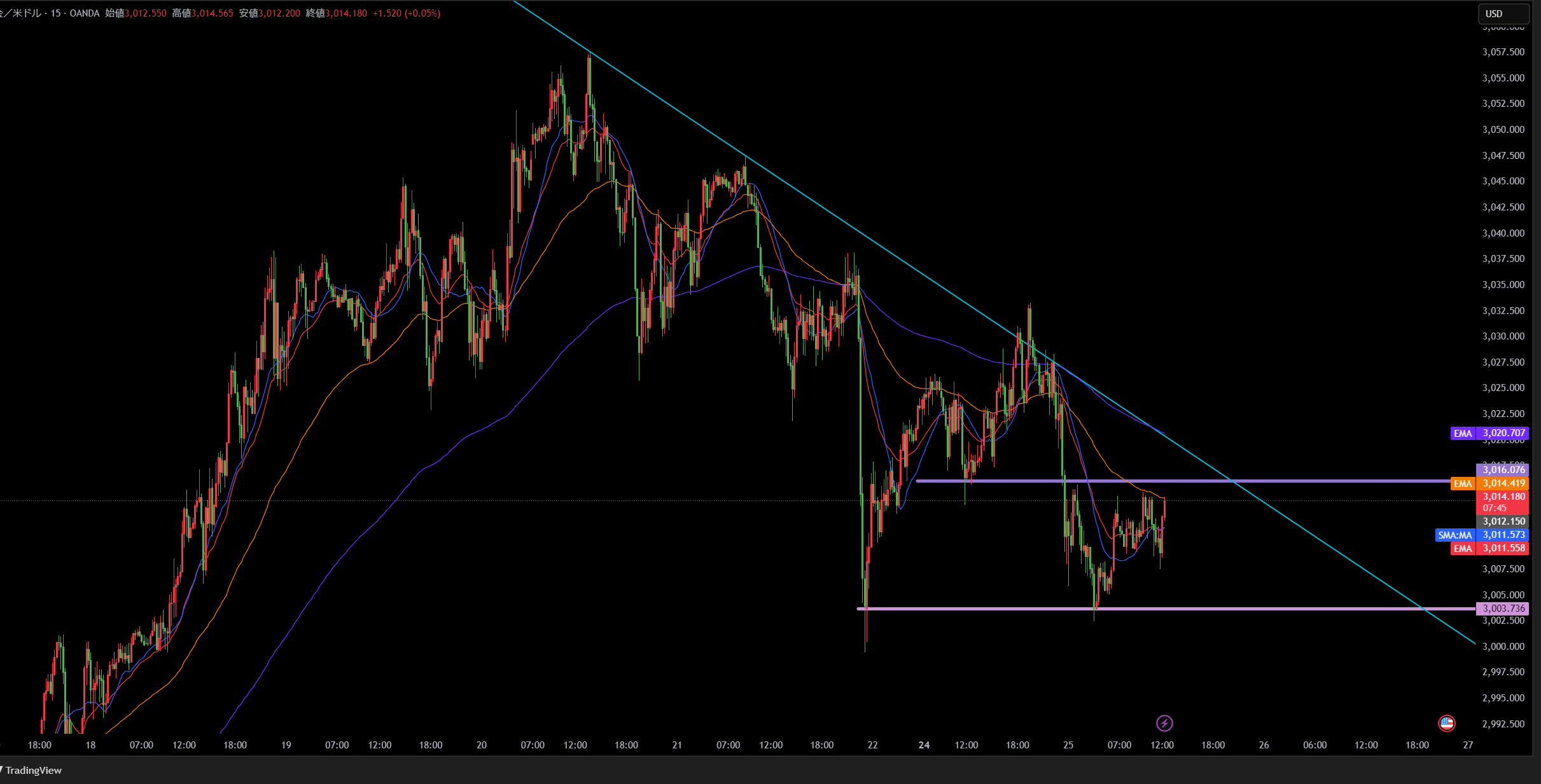Image resolution: width=1541 pixels, height=784 pixels.
Task: Click the red EMA 3,011.558 label
Action: [1503, 548]
